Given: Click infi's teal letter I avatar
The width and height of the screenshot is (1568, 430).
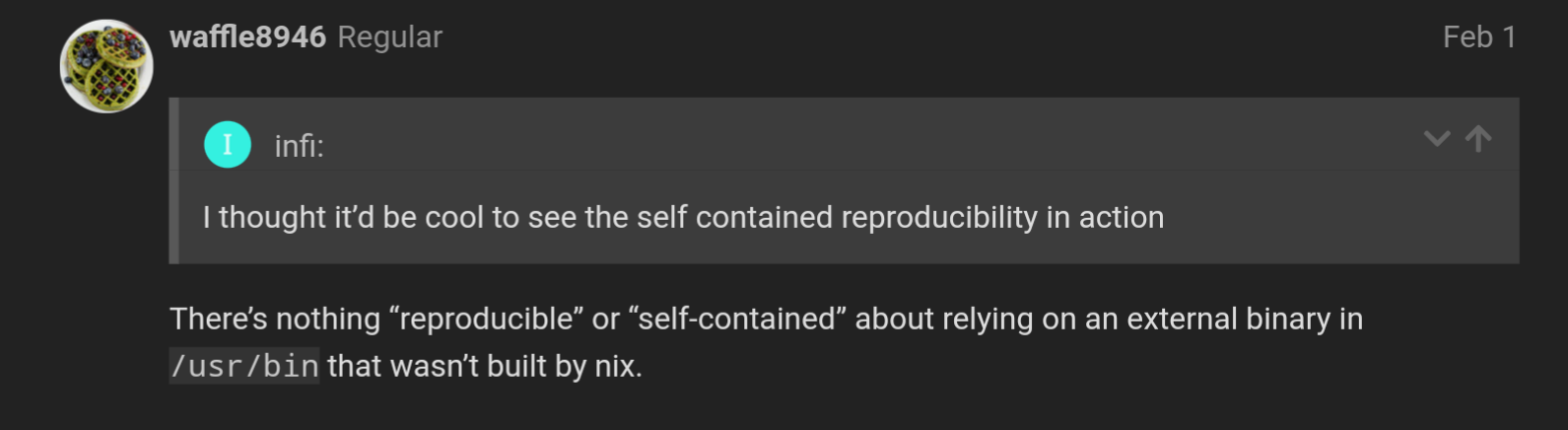Looking at the screenshot, I should [x=228, y=145].
